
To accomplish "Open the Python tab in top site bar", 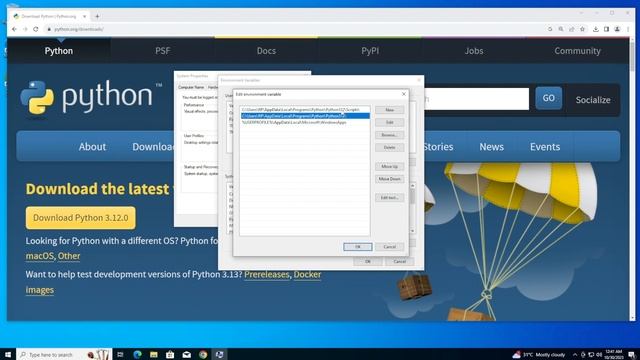I will 59,51.
